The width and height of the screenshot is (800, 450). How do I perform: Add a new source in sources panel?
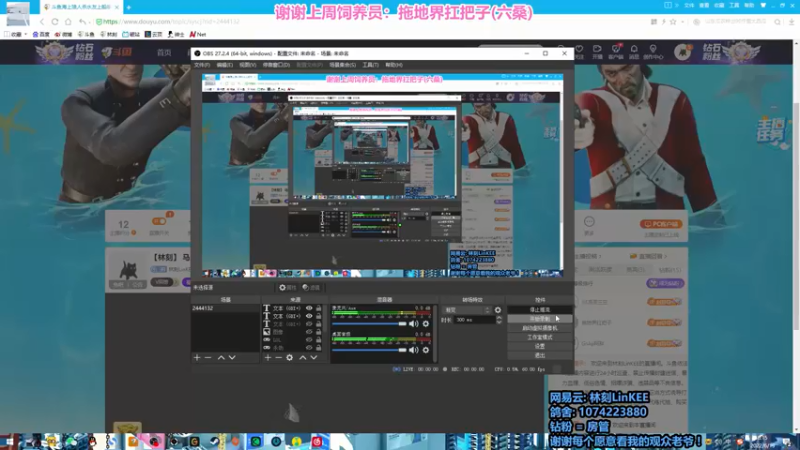point(268,358)
